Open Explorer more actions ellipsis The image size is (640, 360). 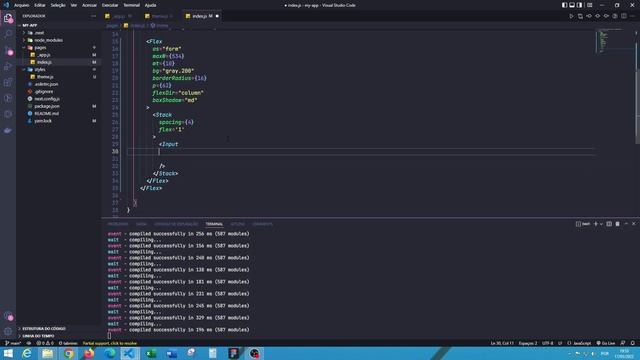93,16
